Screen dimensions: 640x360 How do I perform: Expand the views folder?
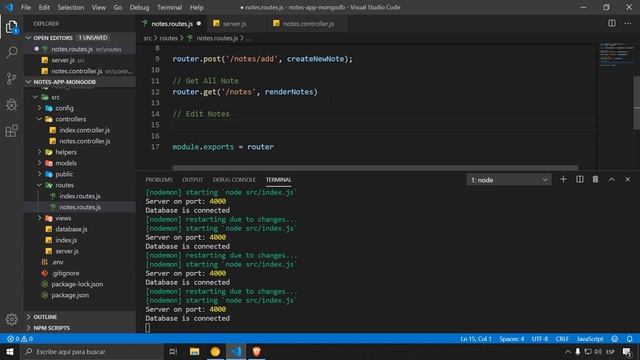tap(40, 218)
